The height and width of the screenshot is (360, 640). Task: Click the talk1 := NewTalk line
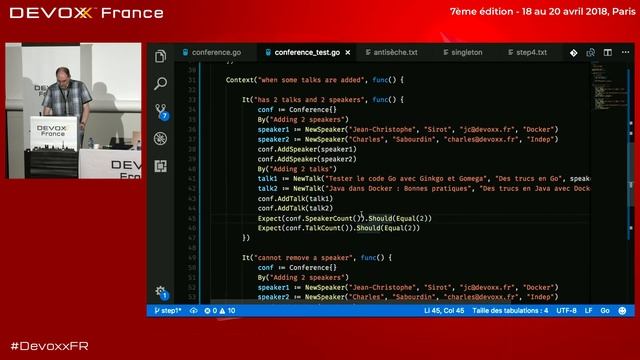click(x=424, y=179)
